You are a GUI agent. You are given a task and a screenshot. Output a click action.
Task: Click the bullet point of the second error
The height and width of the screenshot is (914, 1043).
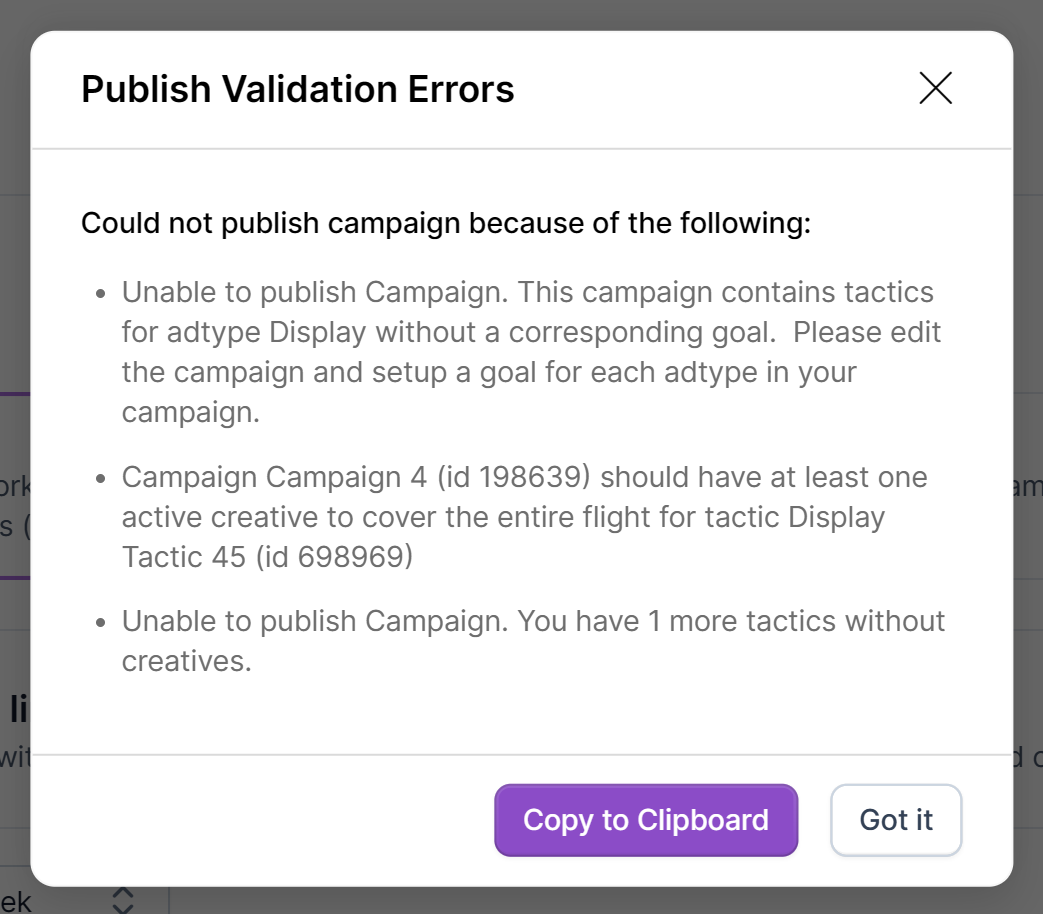tap(100, 478)
